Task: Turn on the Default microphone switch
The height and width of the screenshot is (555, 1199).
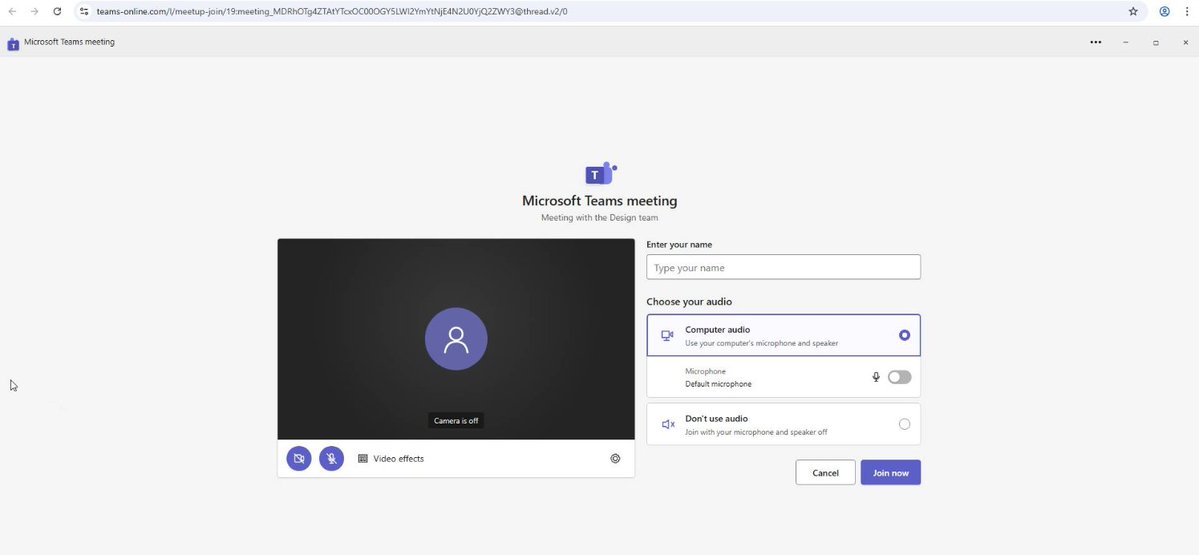Action: 899,377
